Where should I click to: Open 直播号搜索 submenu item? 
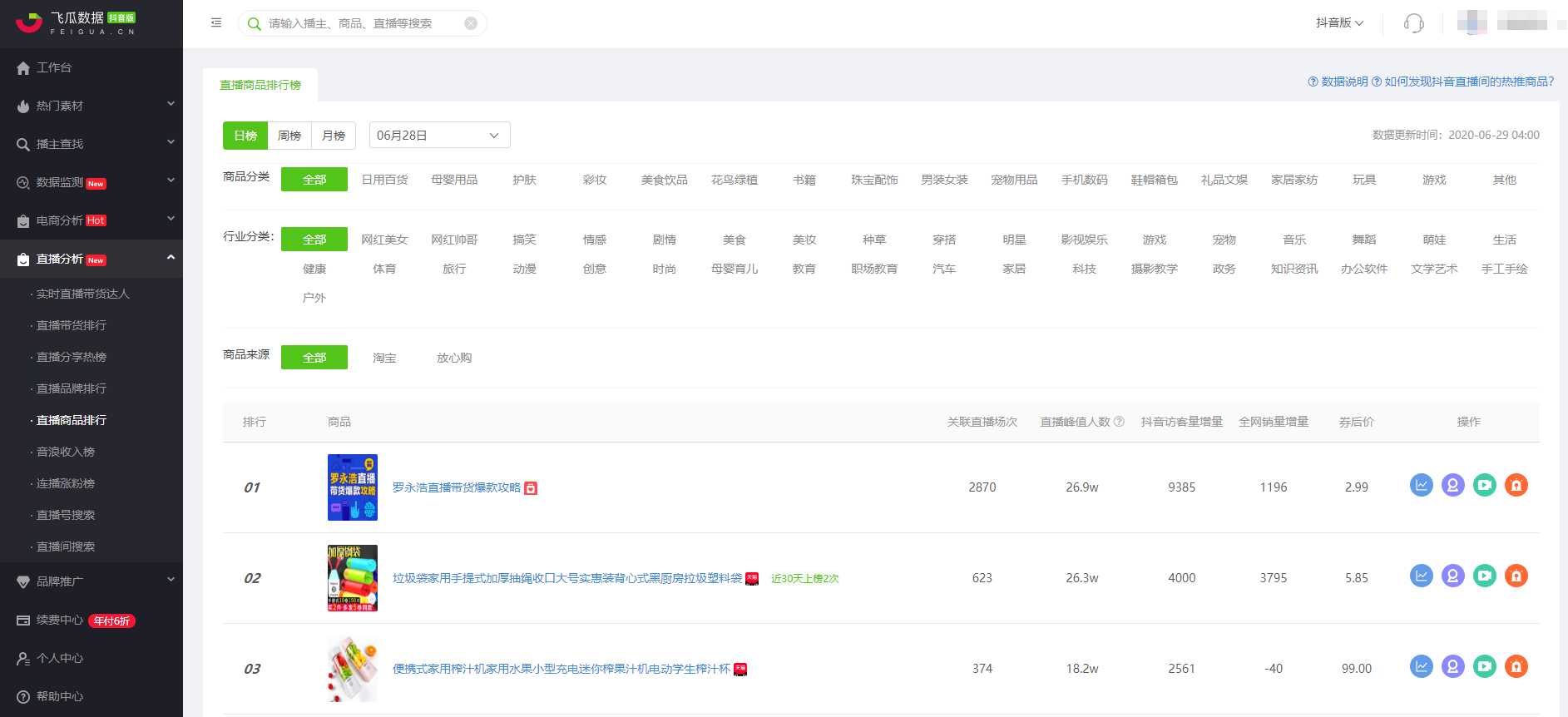coord(66,515)
